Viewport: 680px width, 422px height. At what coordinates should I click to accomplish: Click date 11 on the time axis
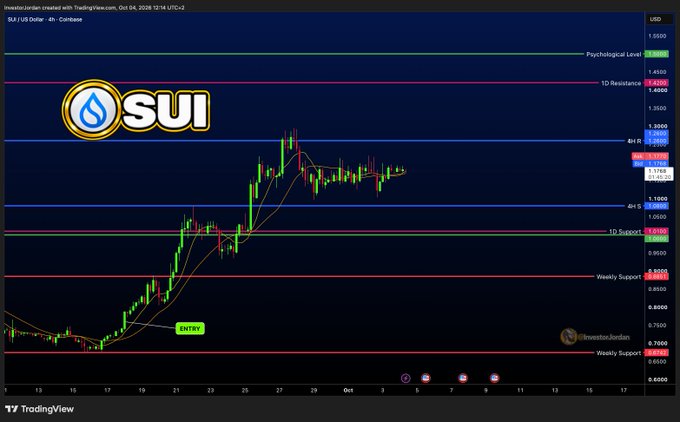click(520, 390)
